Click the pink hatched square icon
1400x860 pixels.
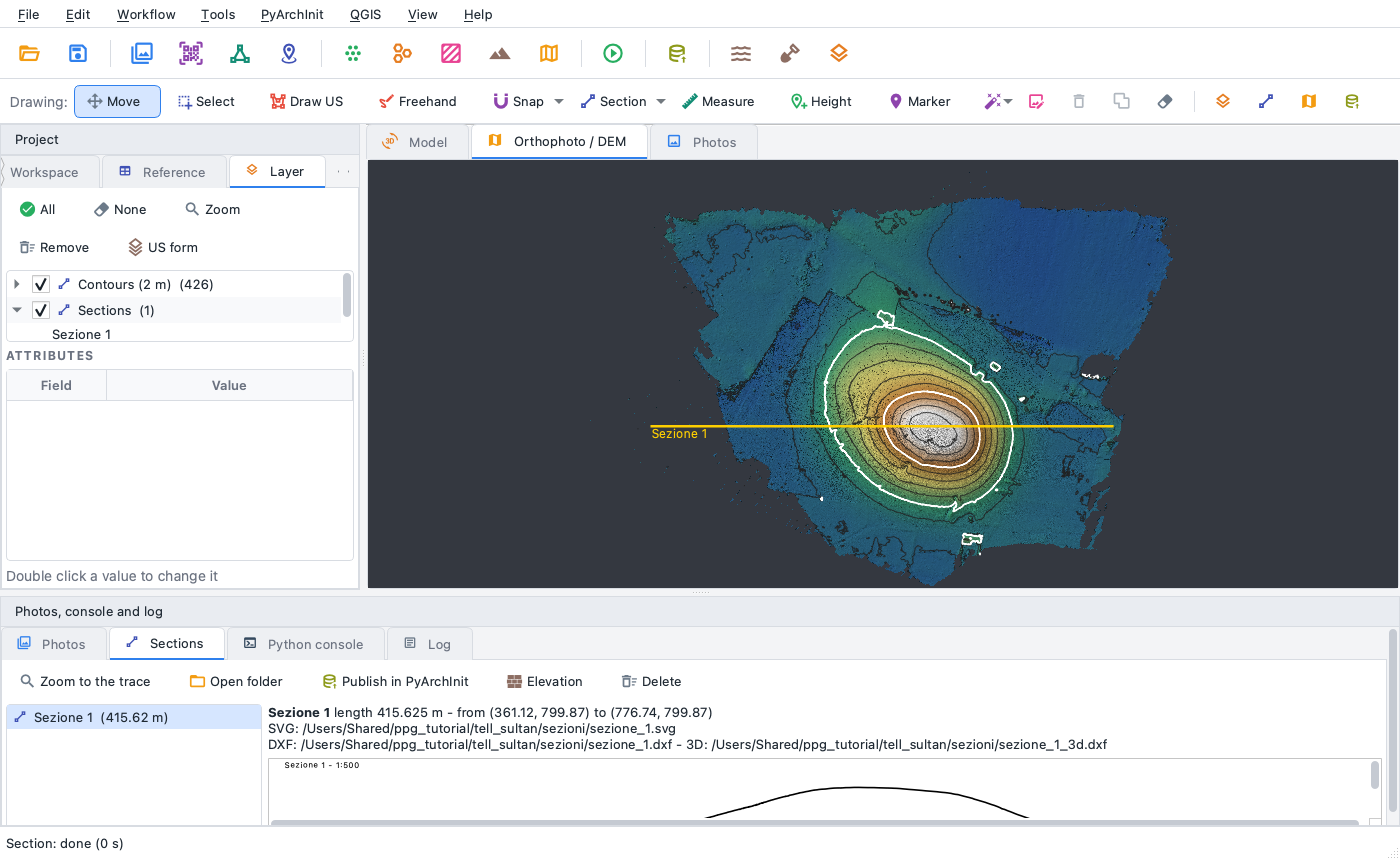pos(451,54)
